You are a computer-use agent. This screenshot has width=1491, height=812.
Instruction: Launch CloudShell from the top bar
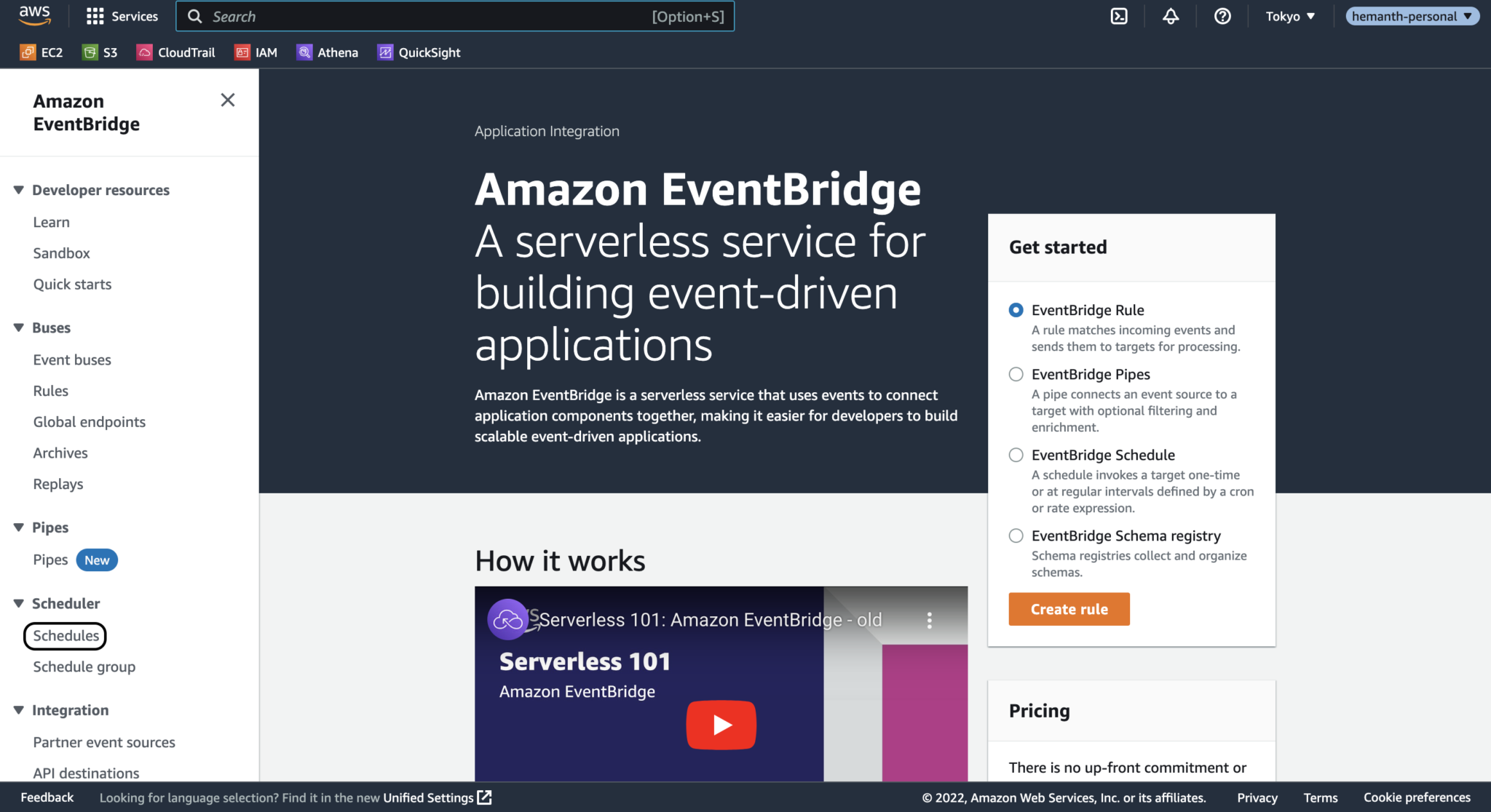[x=1119, y=16]
